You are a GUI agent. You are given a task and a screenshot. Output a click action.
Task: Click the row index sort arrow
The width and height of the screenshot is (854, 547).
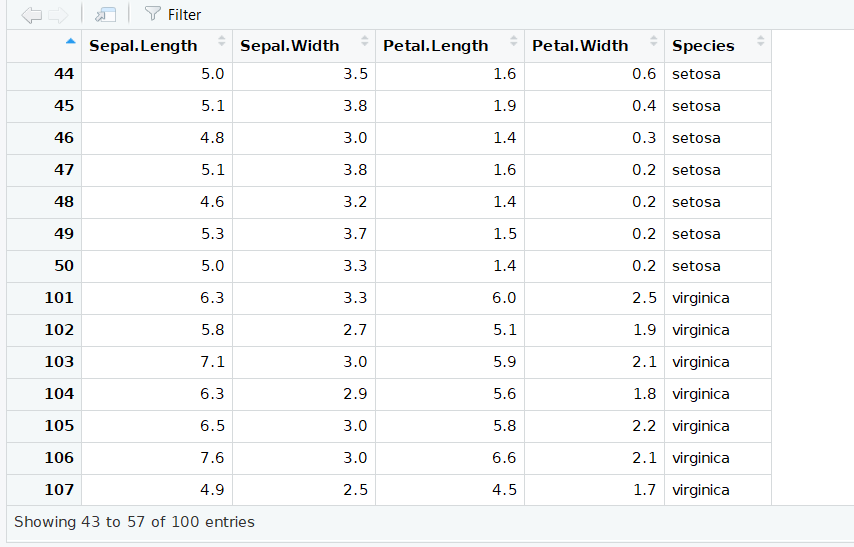pos(69,42)
